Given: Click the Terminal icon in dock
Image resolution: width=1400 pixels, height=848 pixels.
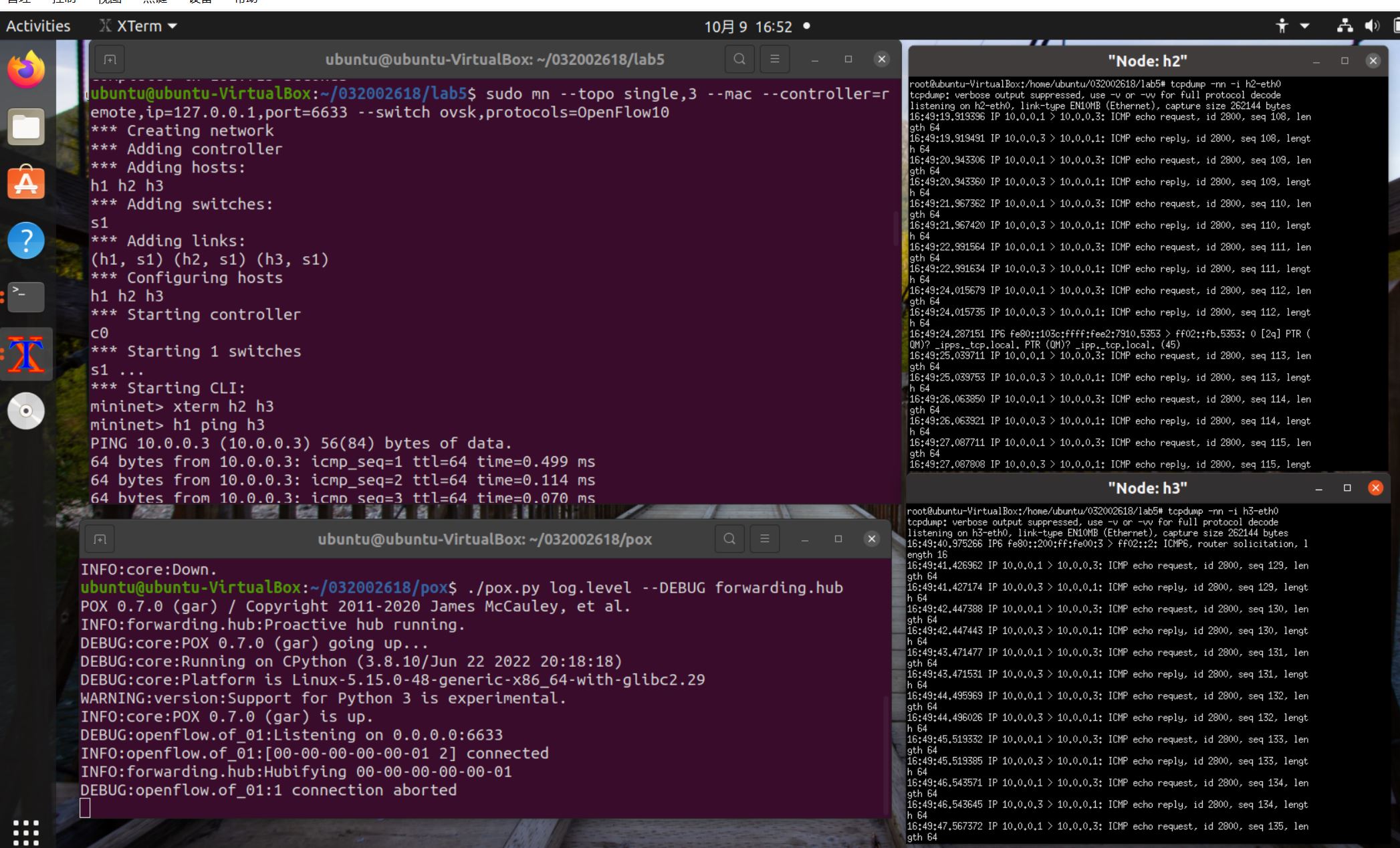Looking at the screenshot, I should [x=26, y=296].
